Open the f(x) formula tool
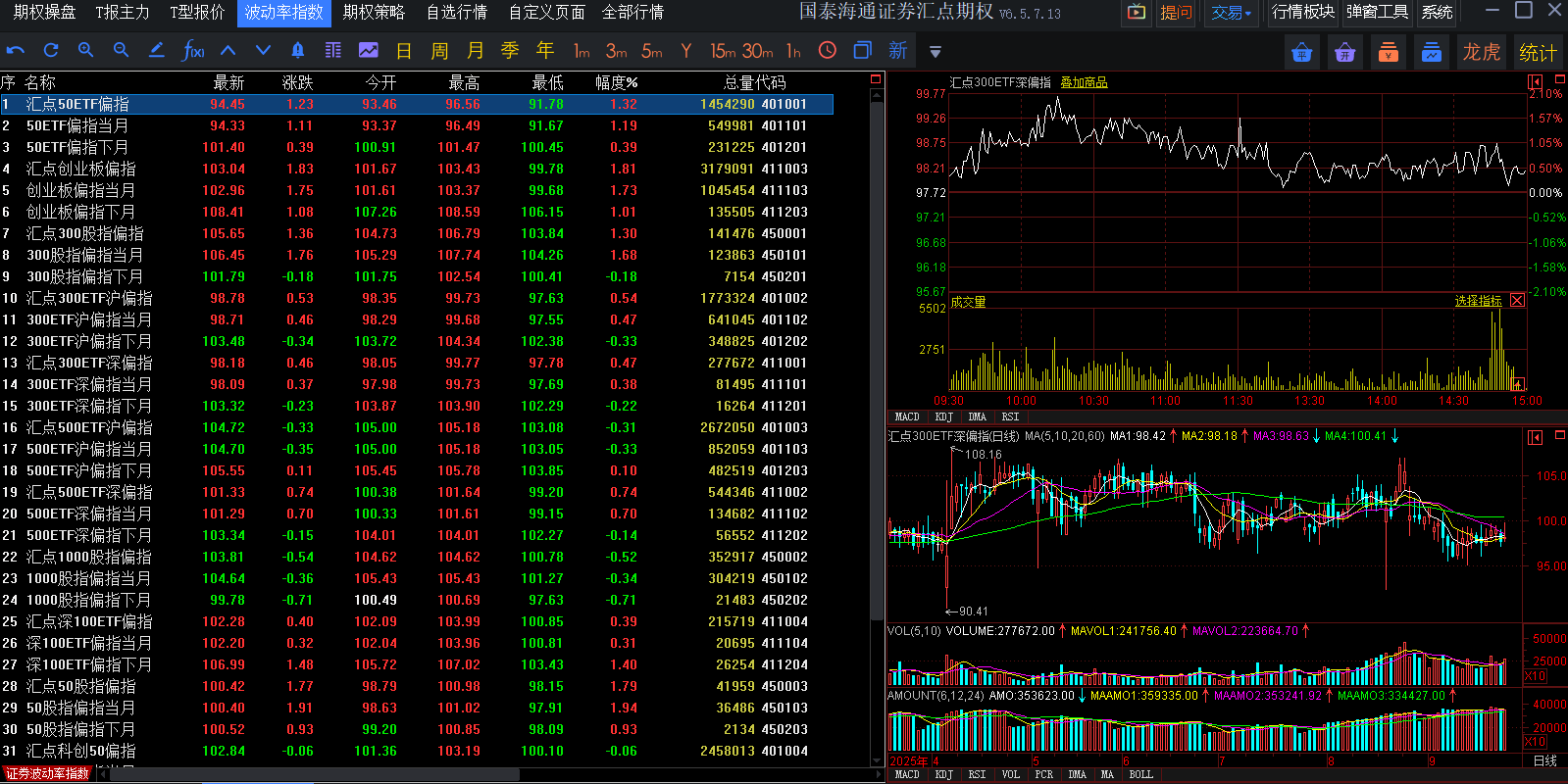The image size is (1568, 784). [x=193, y=50]
